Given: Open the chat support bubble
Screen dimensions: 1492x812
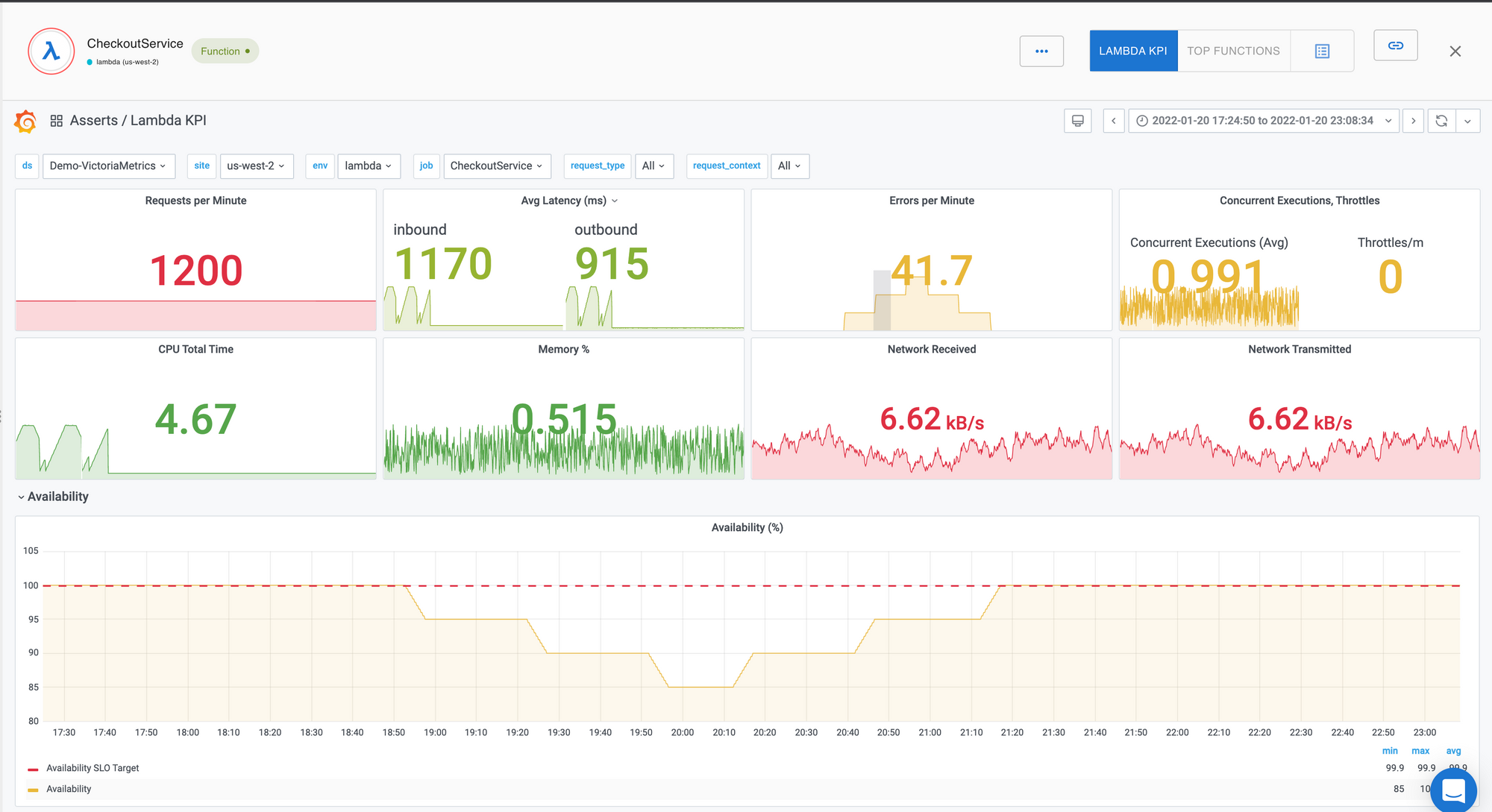Looking at the screenshot, I should (x=1453, y=790).
